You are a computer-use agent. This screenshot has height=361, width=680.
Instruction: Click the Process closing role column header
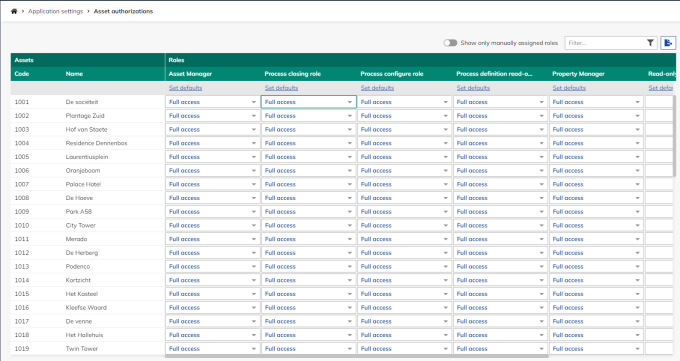pyautogui.click(x=293, y=74)
